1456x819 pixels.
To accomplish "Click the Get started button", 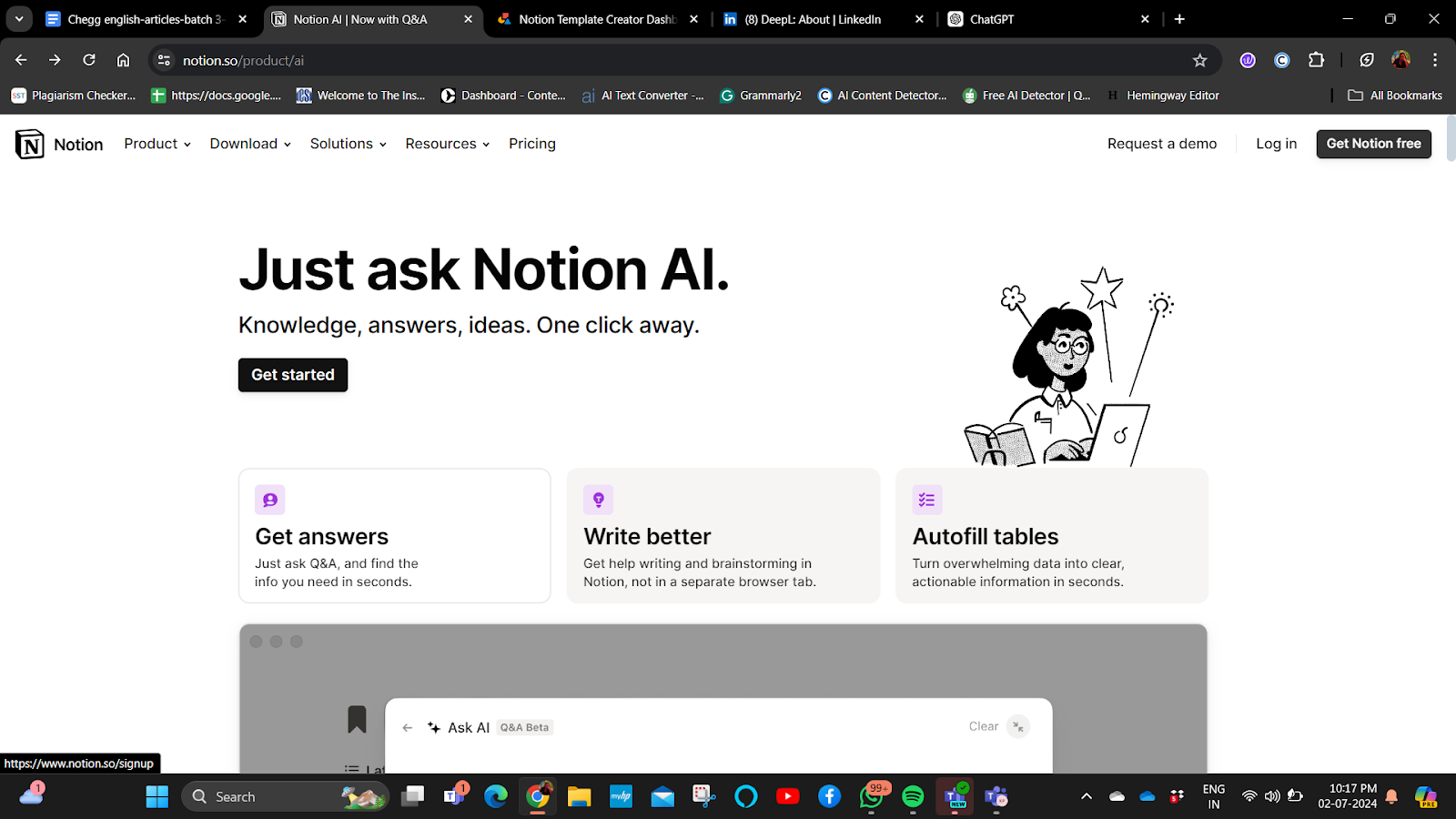I will click(293, 375).
